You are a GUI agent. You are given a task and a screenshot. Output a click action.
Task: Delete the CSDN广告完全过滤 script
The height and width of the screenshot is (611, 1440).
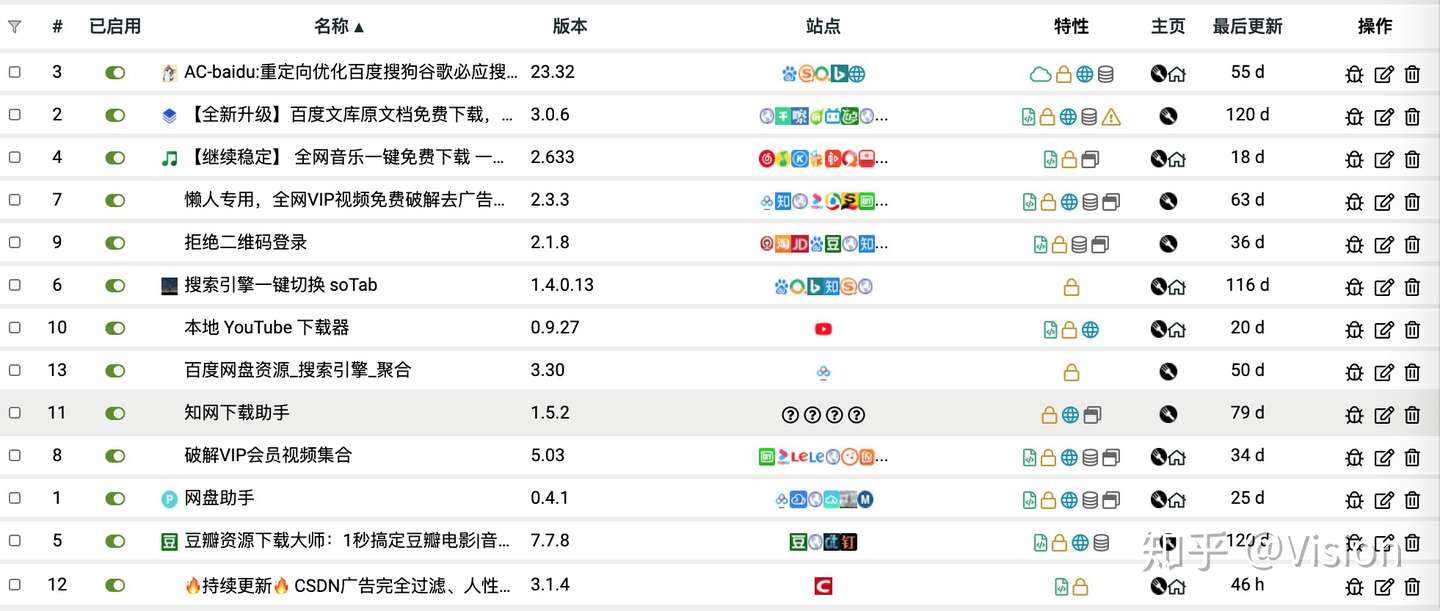1412,586
